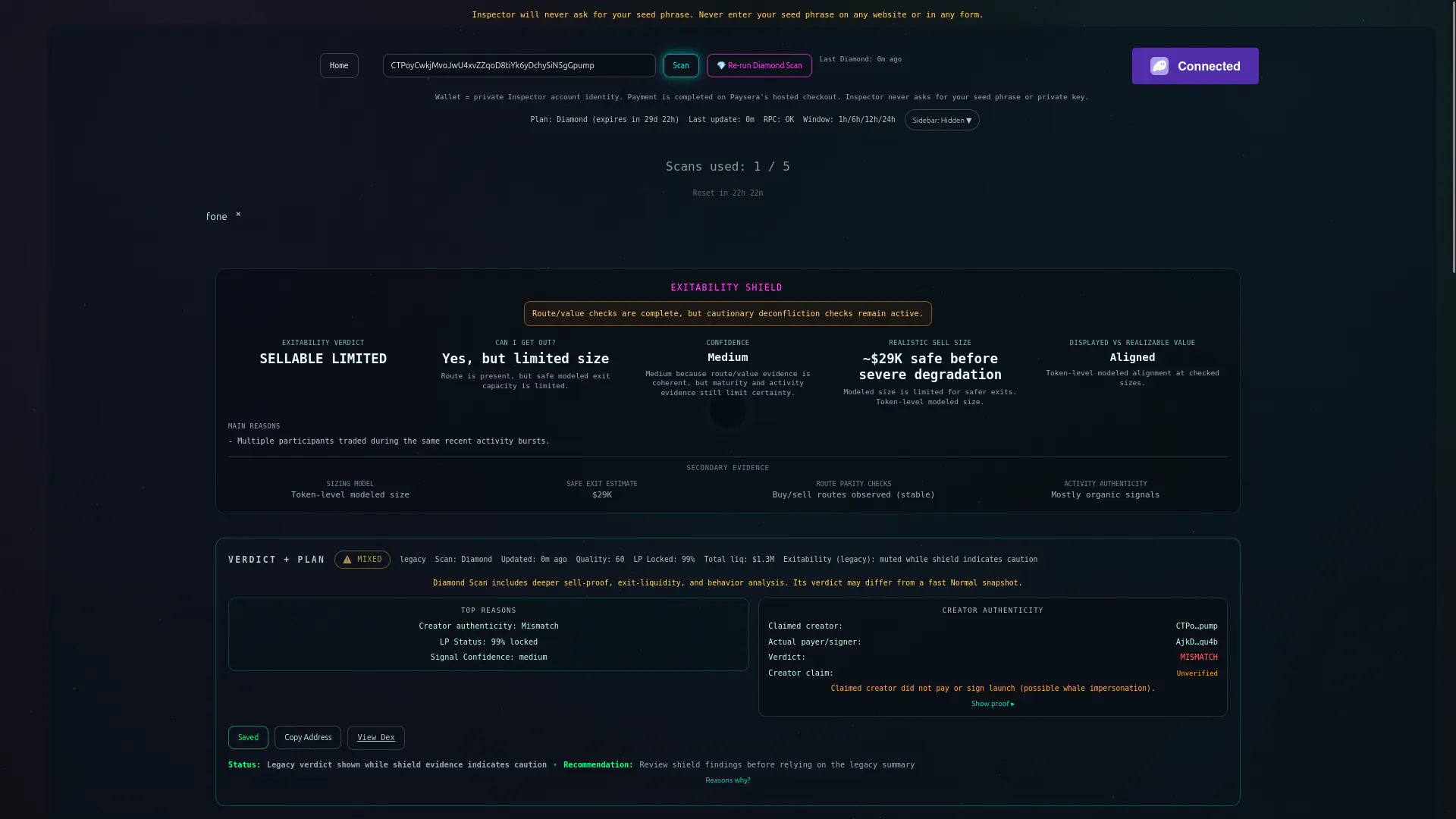1456x819 pixels.
Task: Click the Unverified creator claim value
Action: pyautogui.click(x=1197, y=673)
